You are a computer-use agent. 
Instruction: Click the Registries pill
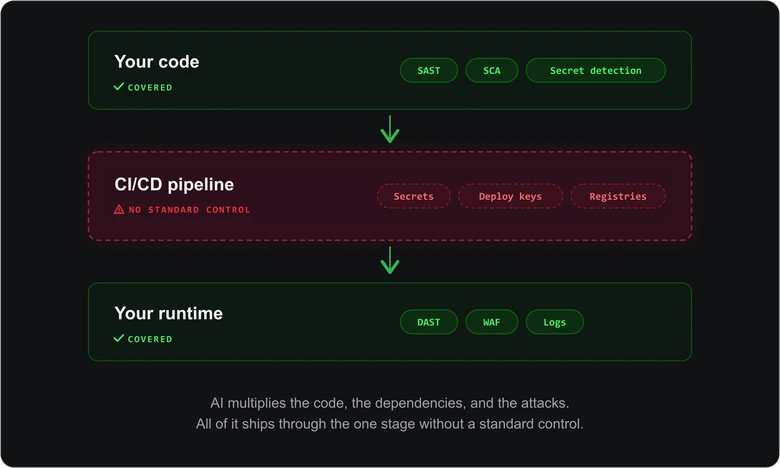pyautogui.click(x=618, y=196)
